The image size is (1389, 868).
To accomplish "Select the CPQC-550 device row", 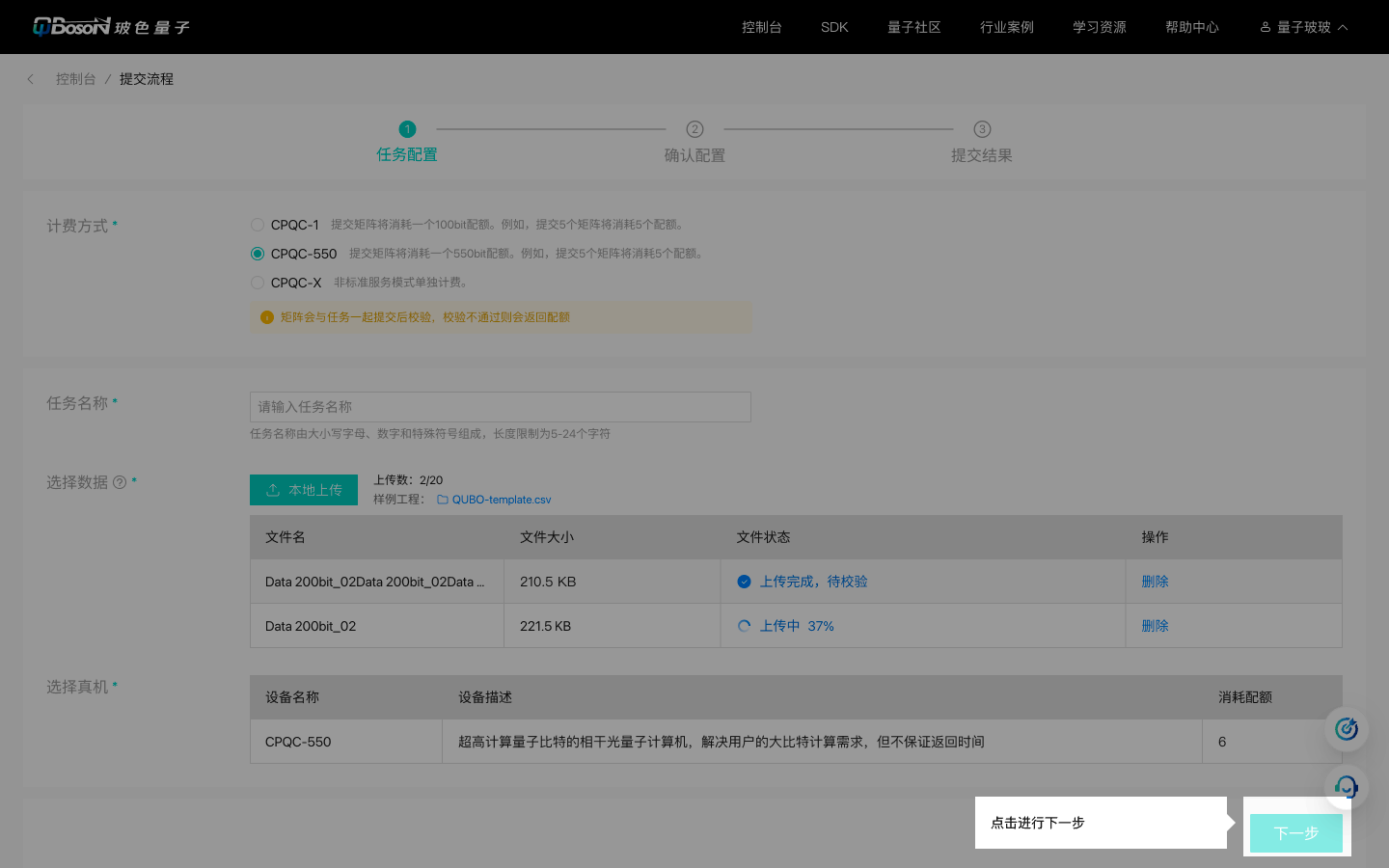I will tap(796, 742).
